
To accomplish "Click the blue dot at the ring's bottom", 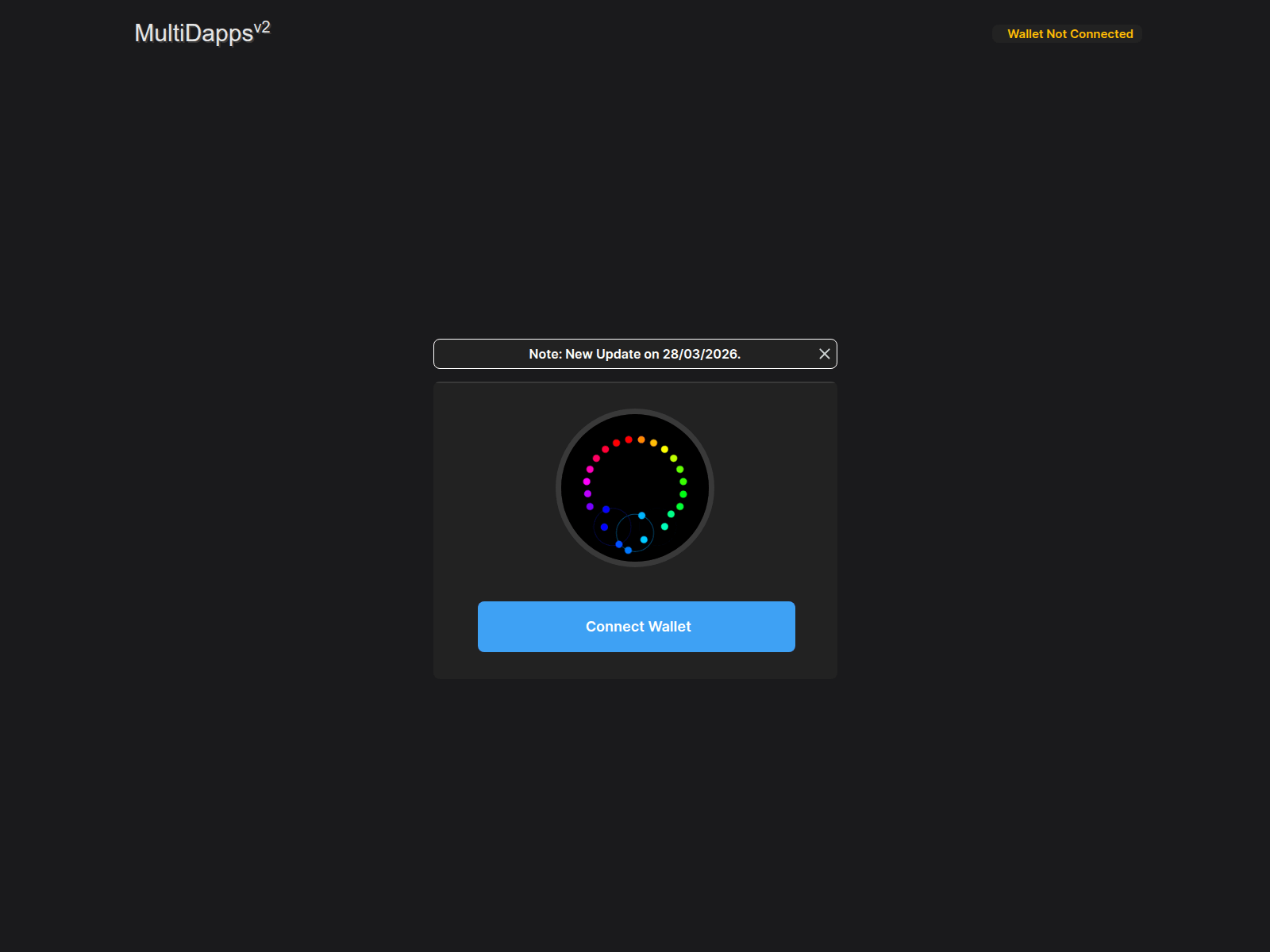I will [628, 551].
